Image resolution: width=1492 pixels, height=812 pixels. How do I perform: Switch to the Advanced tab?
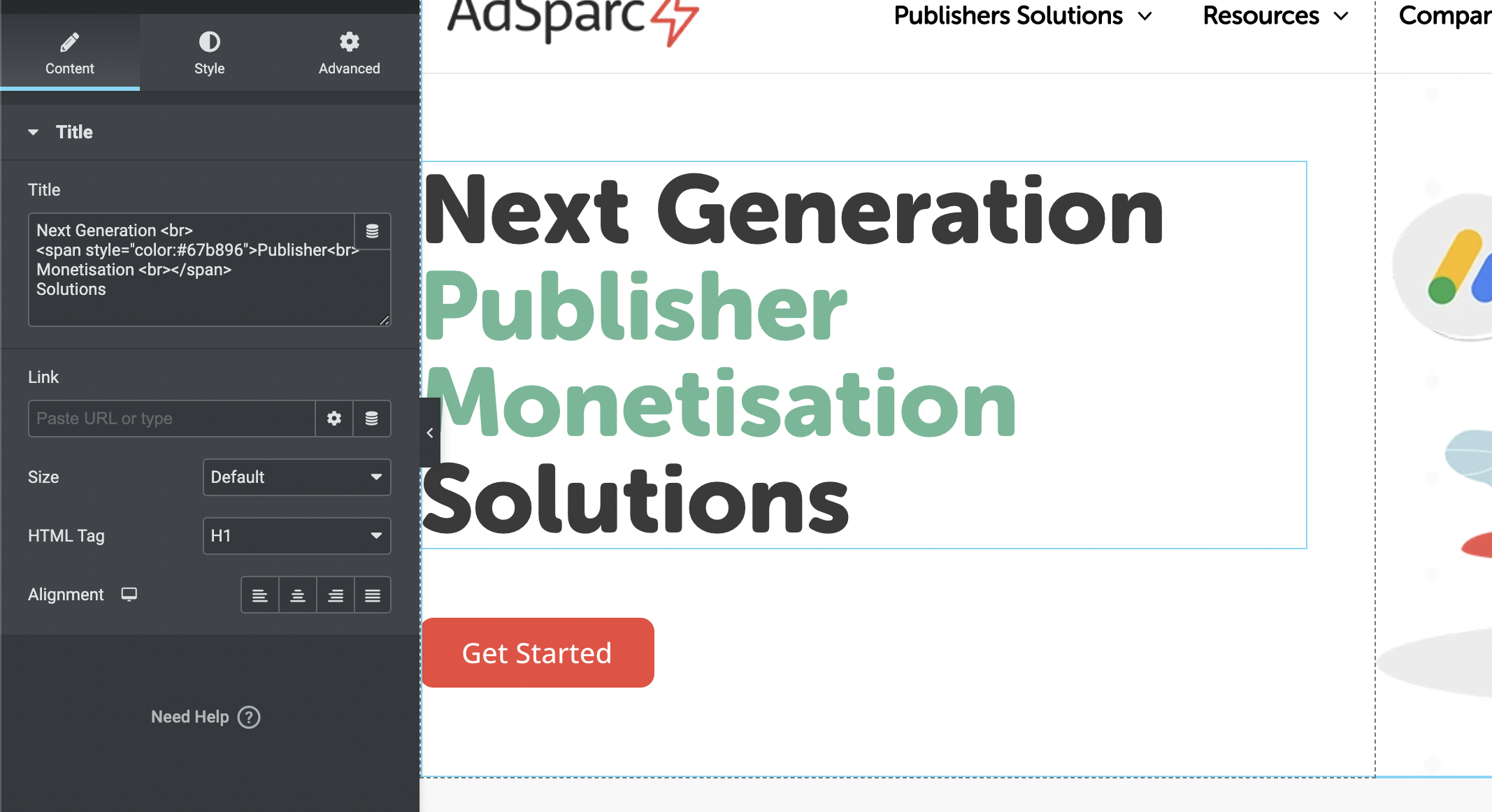click(x=349, y=52)
